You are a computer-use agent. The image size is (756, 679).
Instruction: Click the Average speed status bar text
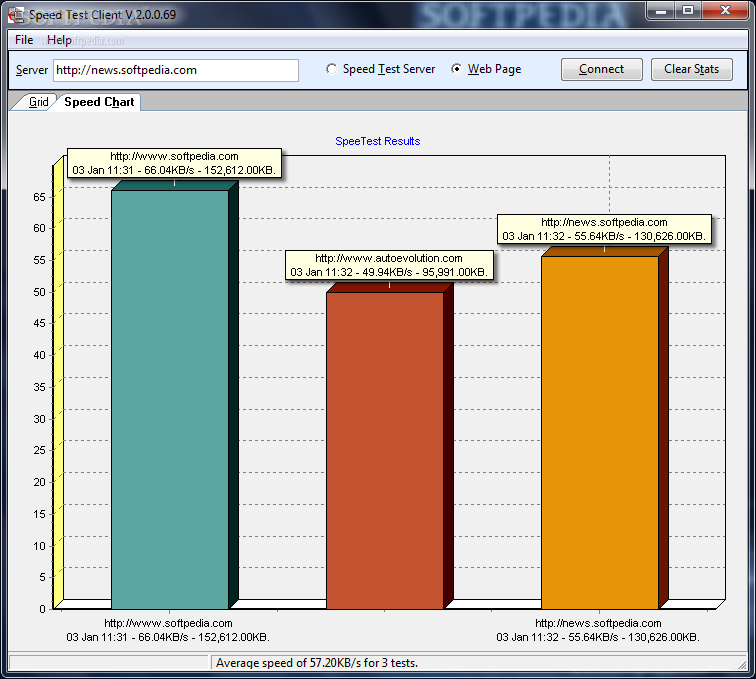click(x=317, y=663)
